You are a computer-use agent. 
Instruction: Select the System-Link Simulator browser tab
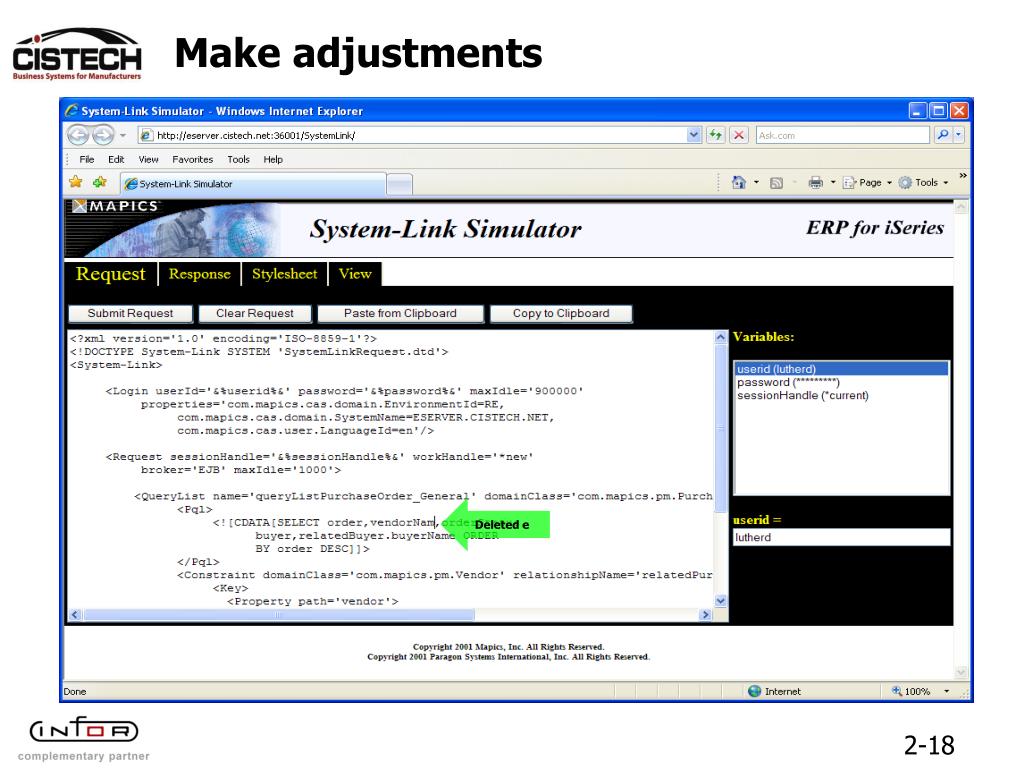click(x=253, y=184)
